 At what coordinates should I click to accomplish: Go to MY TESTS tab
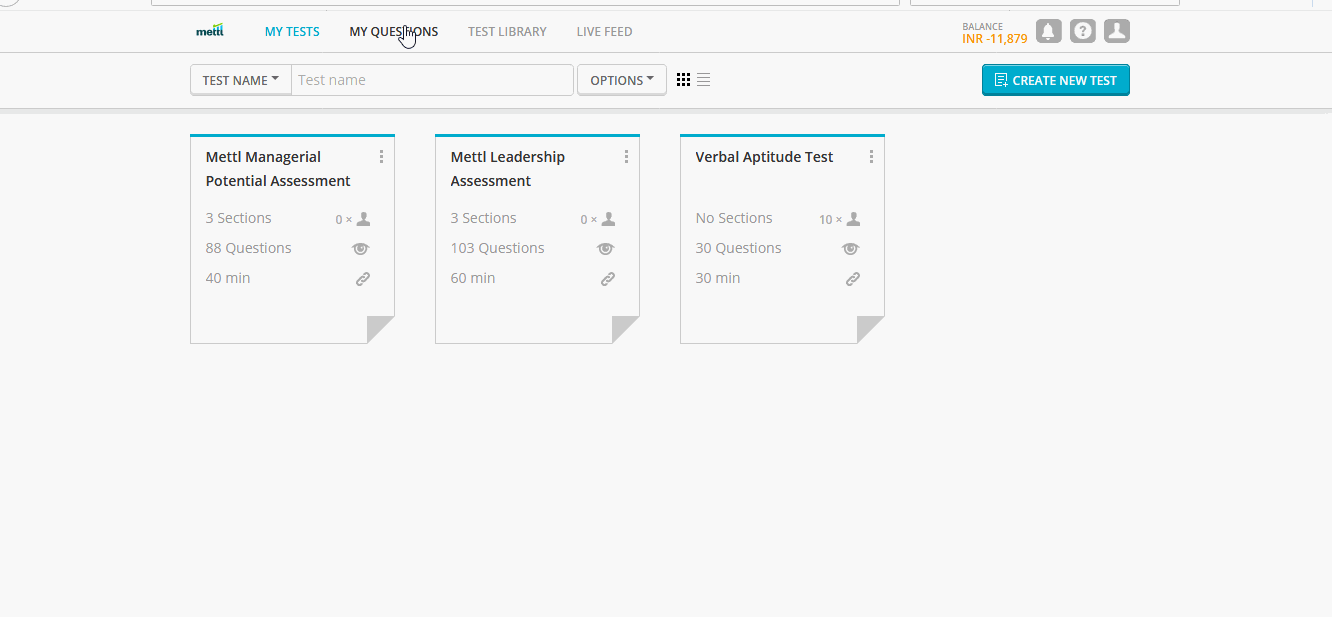pyautogui.click(x=292, y=32)
